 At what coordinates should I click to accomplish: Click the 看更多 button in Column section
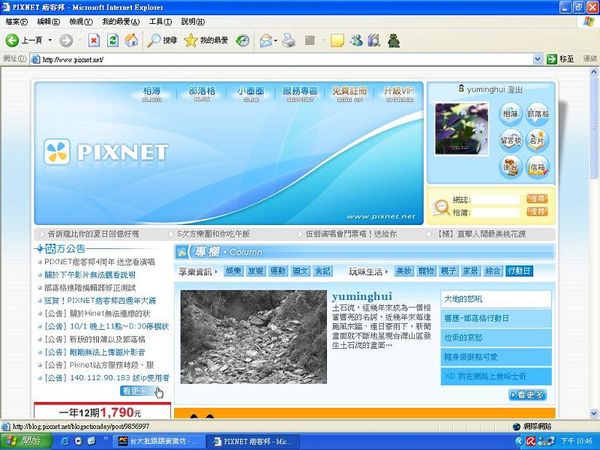(527, 395)
